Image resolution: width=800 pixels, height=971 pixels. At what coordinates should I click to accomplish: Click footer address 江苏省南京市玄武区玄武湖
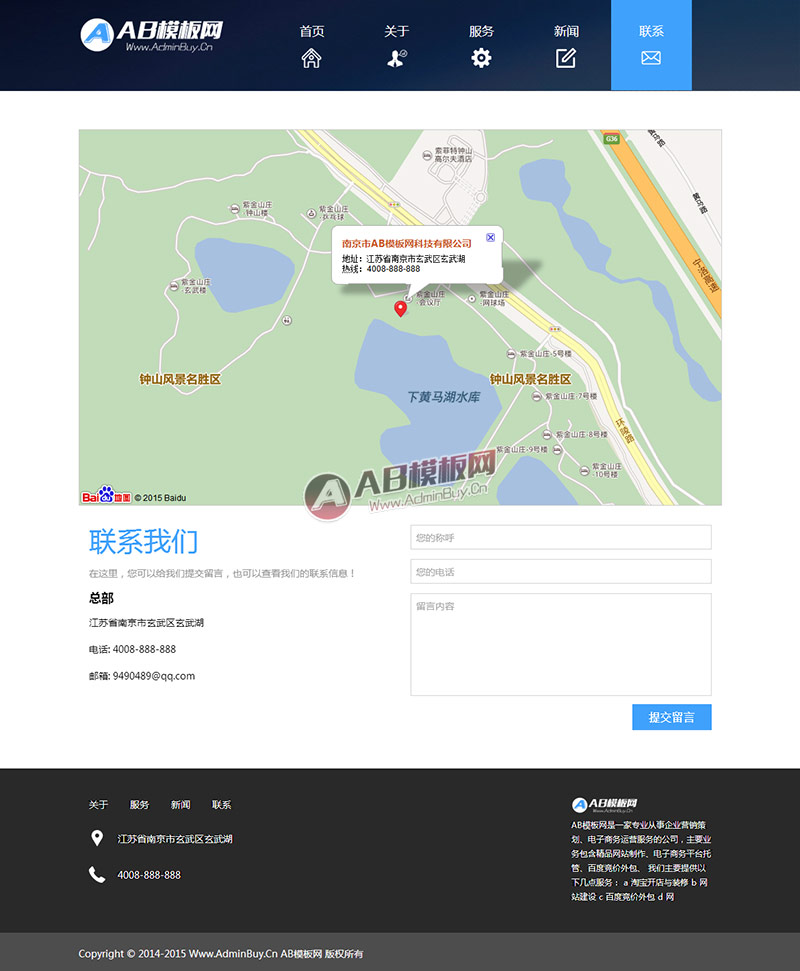tap(175, 839)
